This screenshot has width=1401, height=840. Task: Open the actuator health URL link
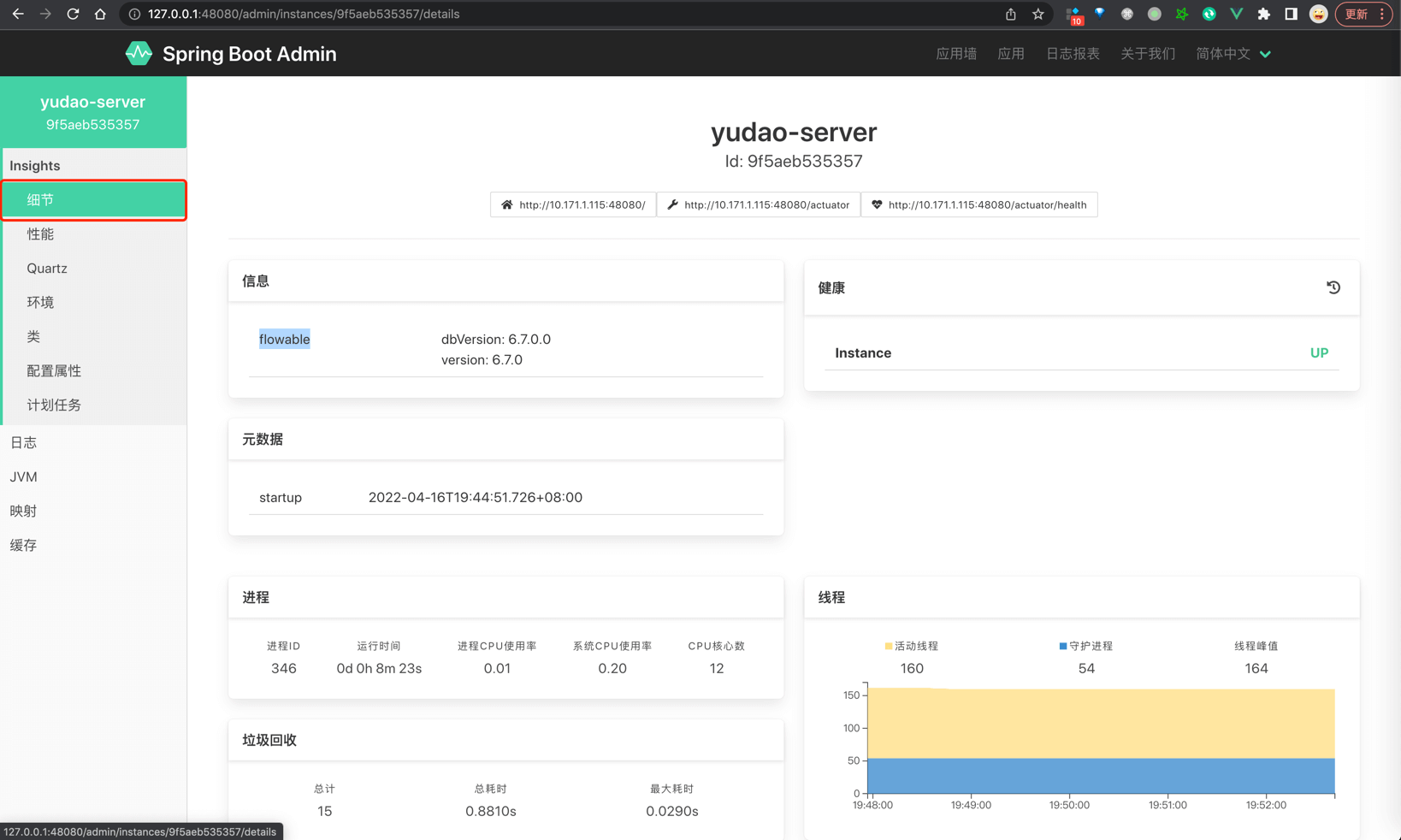pyautogui.click(x=978, y=204)
